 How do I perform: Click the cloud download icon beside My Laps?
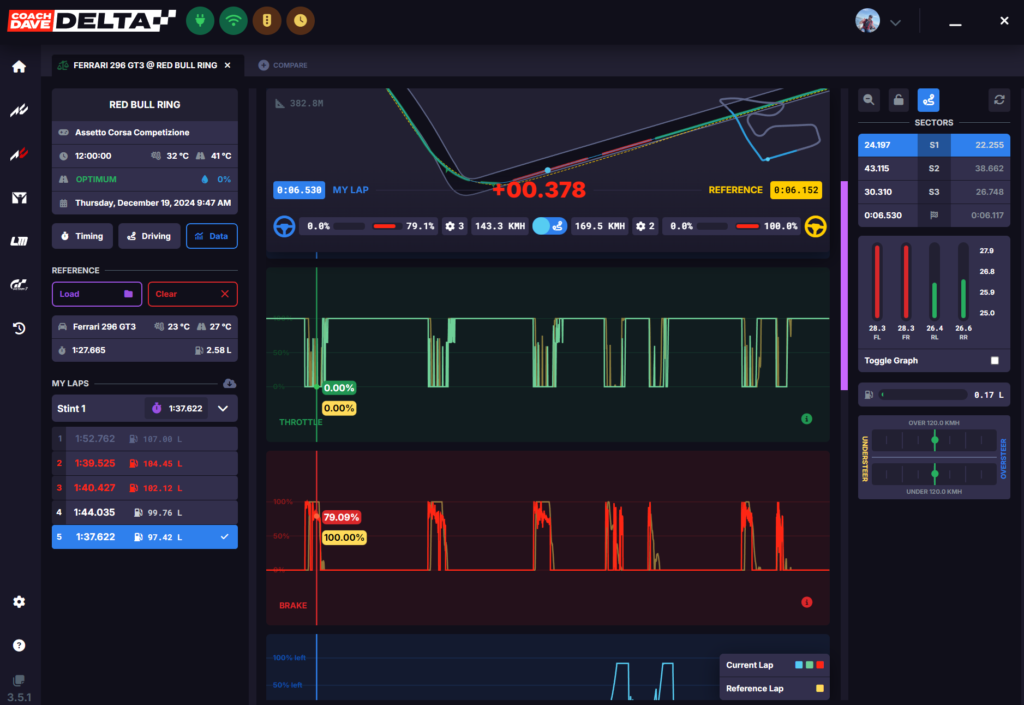coord(229,383)
